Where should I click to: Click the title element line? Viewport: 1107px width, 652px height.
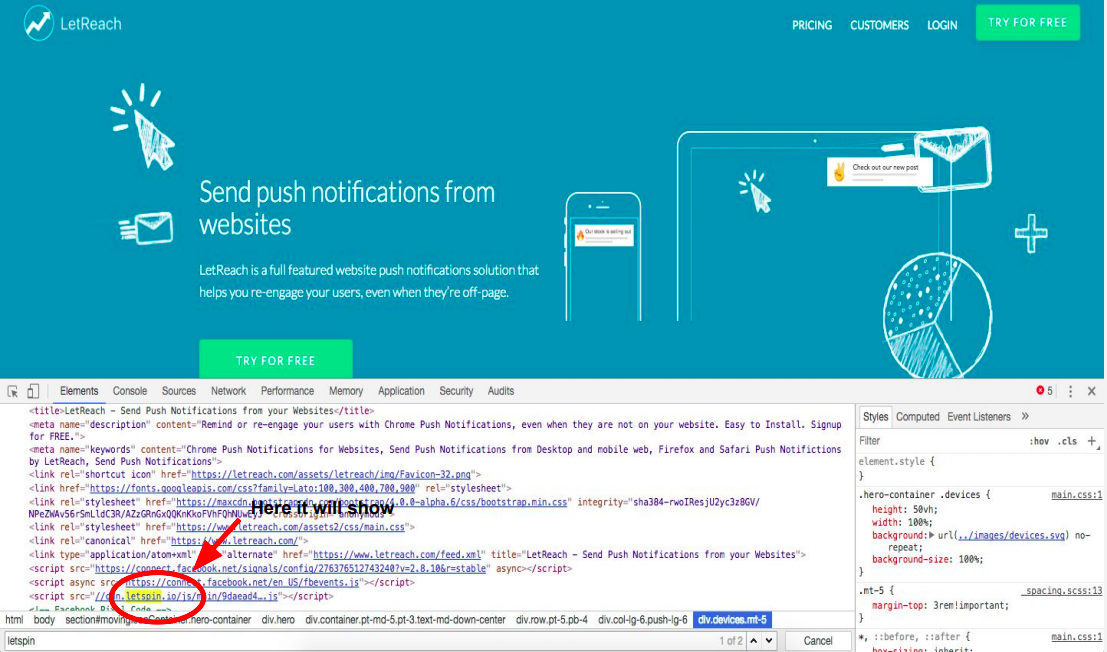[x=202, y=411]
